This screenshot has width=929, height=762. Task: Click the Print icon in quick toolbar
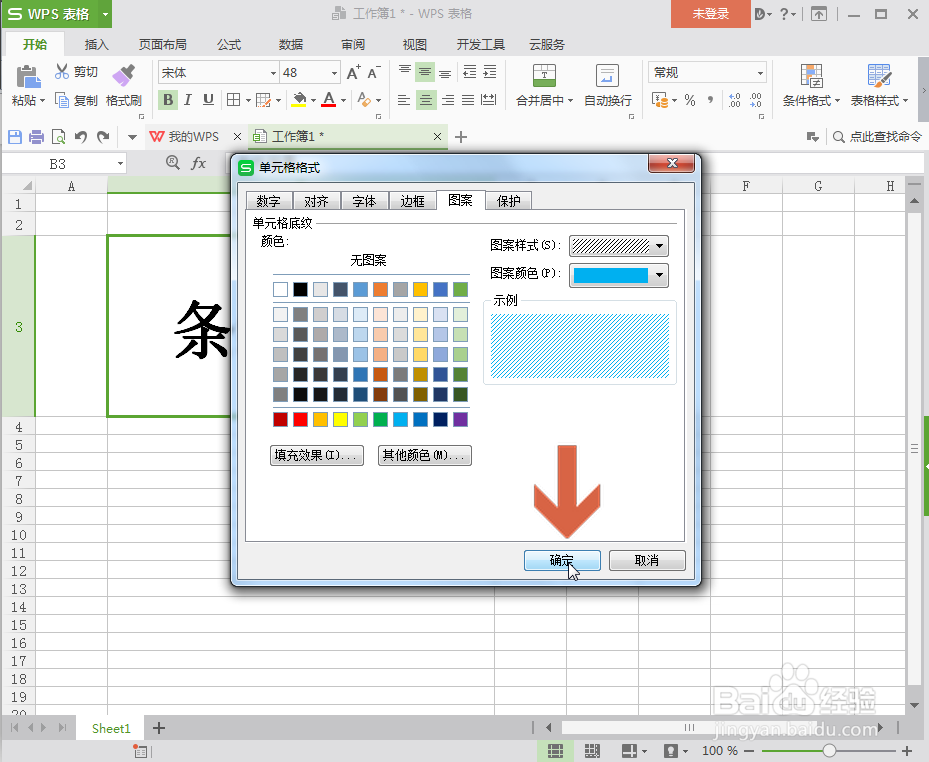(37, 137)
